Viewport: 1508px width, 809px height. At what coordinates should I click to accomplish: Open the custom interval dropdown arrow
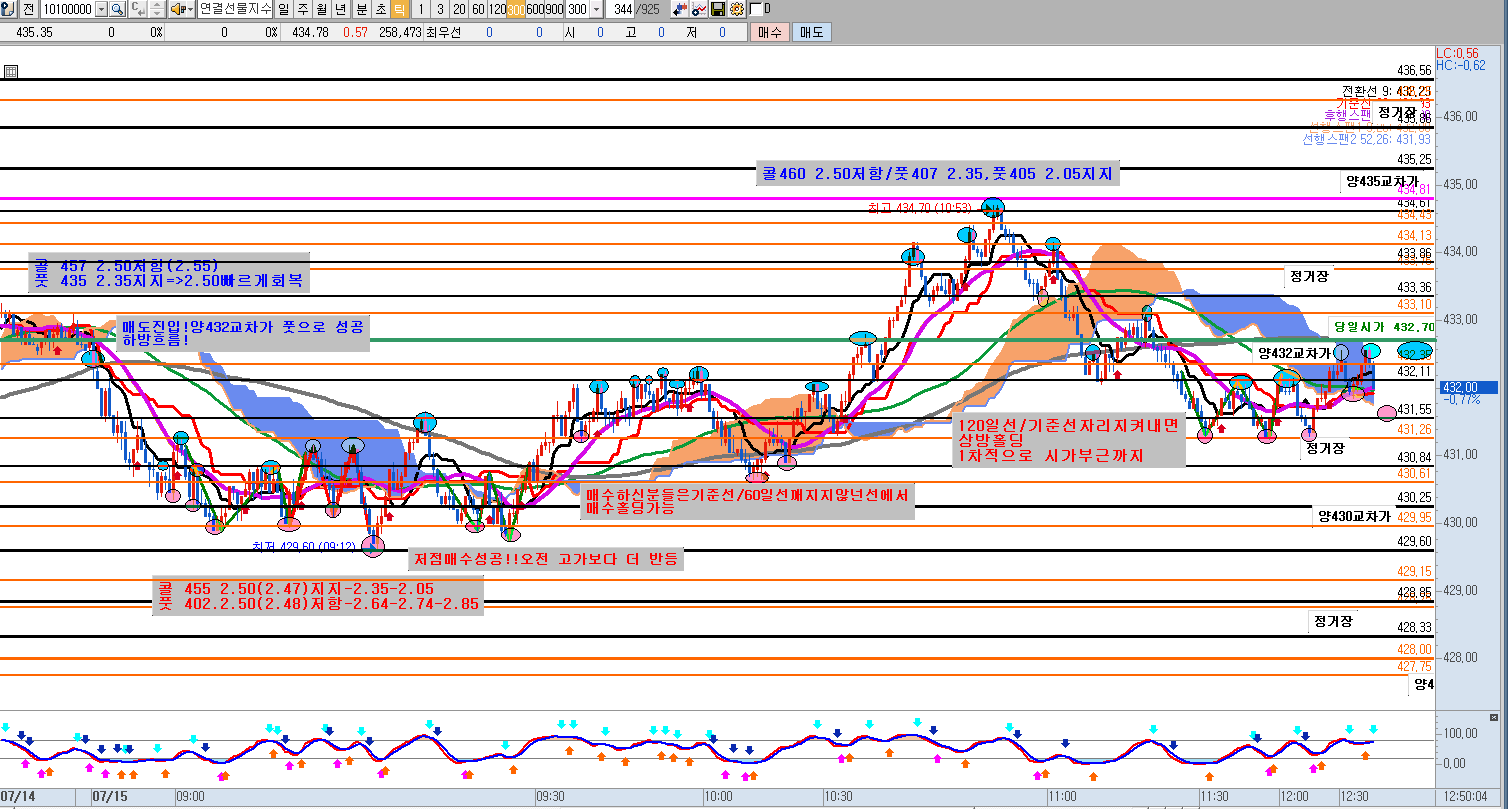pos(597,9)
